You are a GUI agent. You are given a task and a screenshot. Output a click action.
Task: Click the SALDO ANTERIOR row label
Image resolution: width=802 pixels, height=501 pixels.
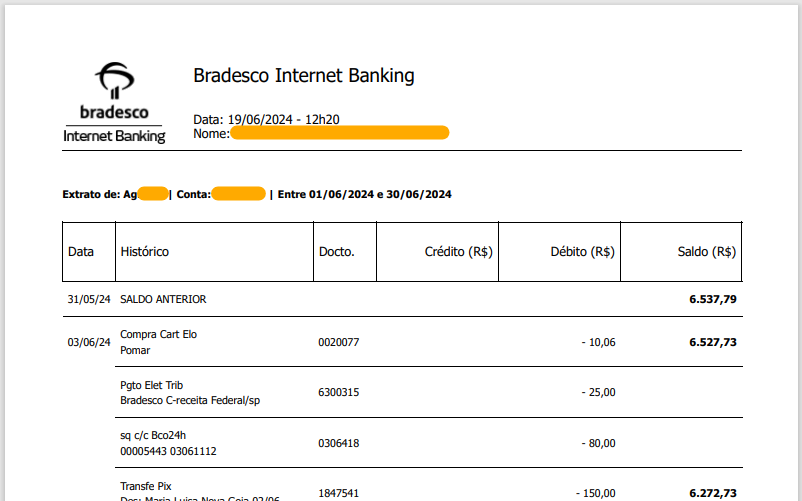[163, 299]
